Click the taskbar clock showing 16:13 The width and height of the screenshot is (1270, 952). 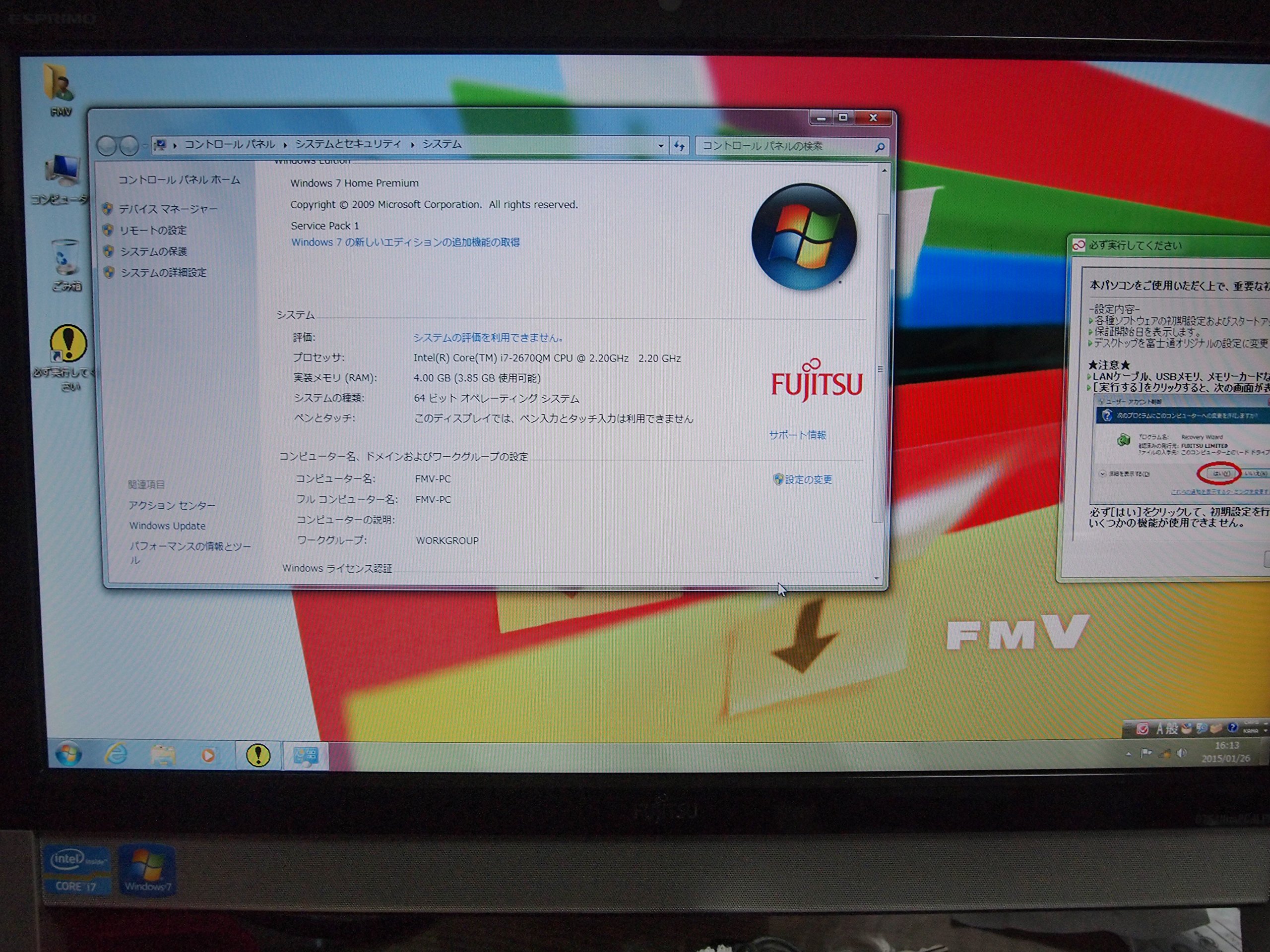[x=1226, y=752]
